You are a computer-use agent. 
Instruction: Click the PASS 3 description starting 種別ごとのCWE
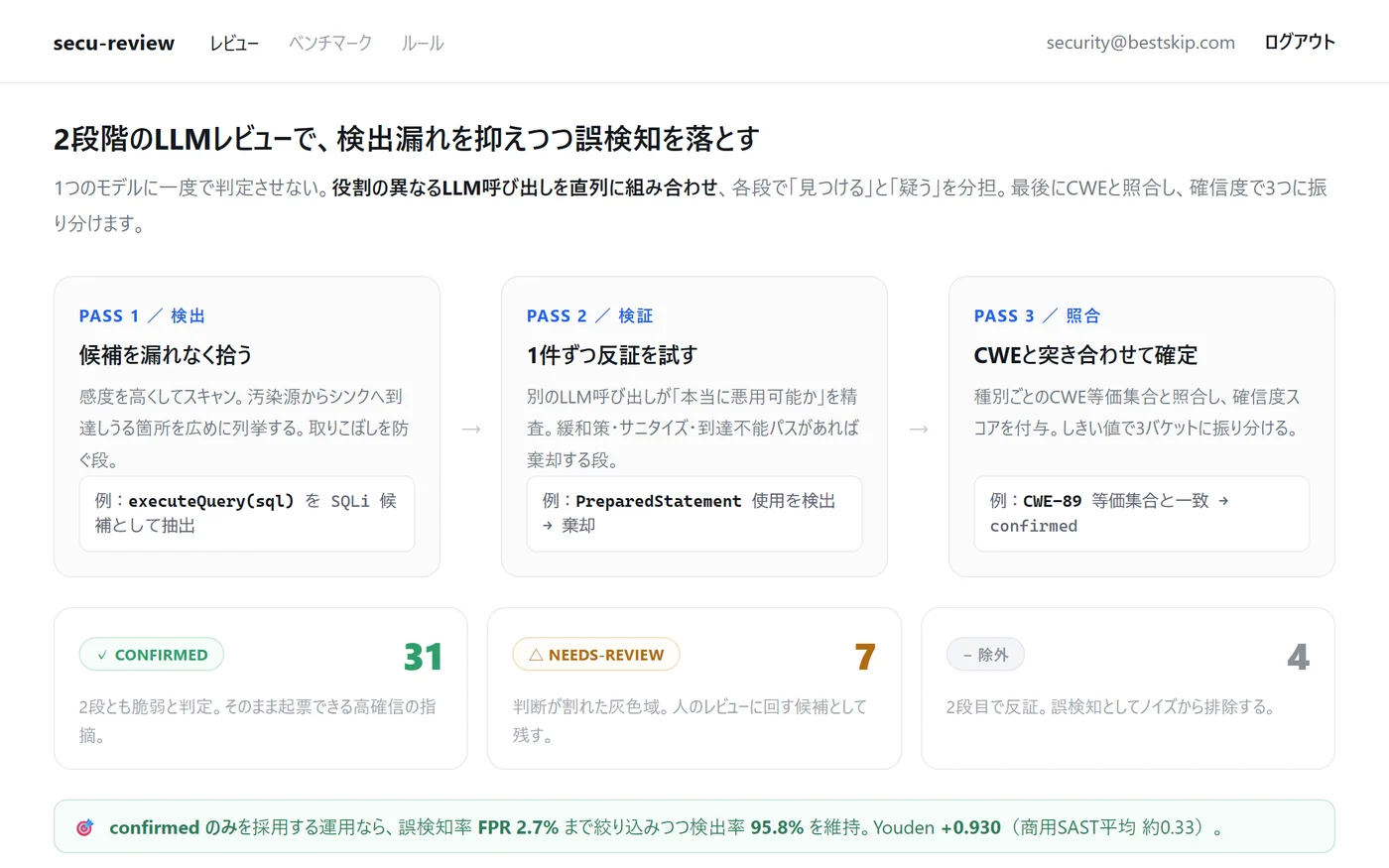1138,412
